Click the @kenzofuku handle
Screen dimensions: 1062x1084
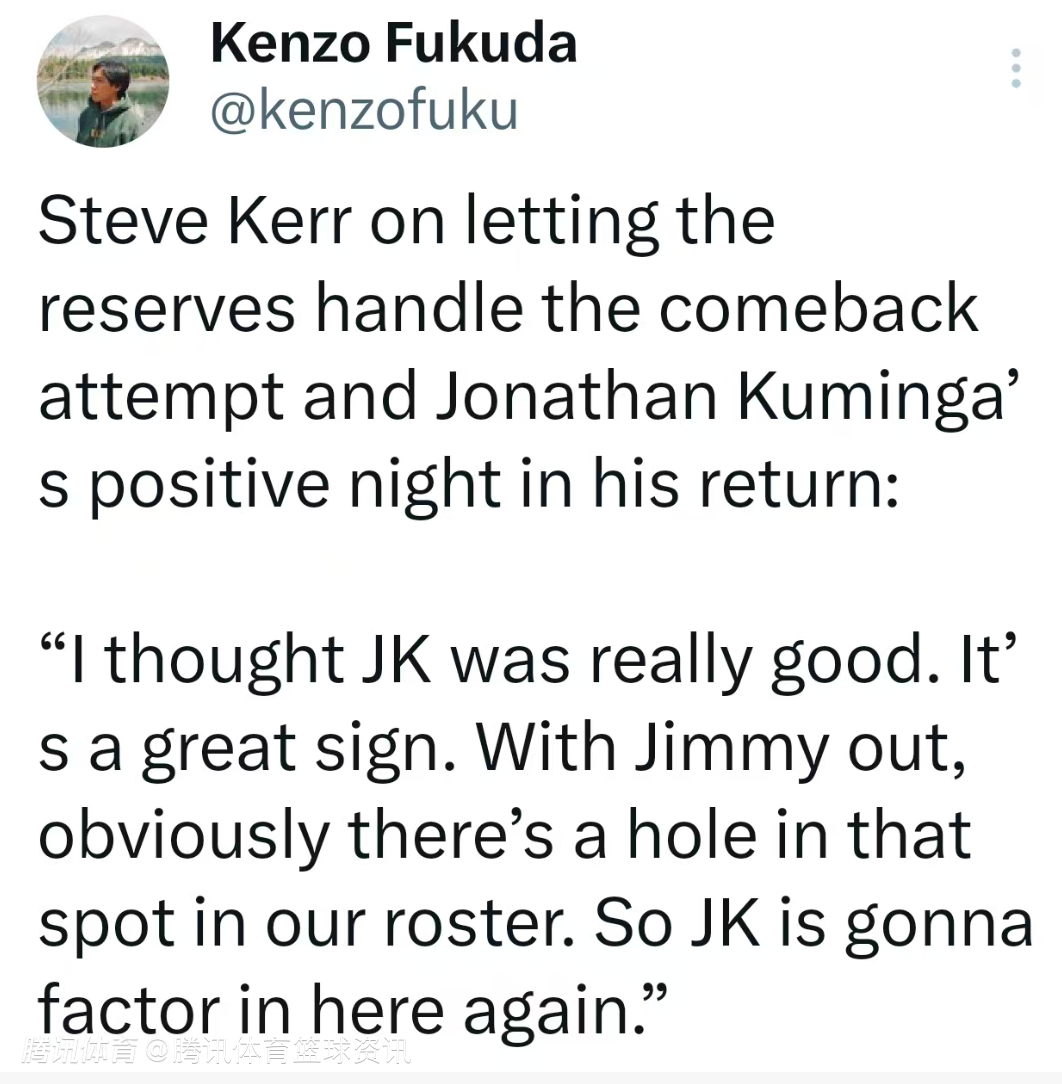(x=365, y=112)
